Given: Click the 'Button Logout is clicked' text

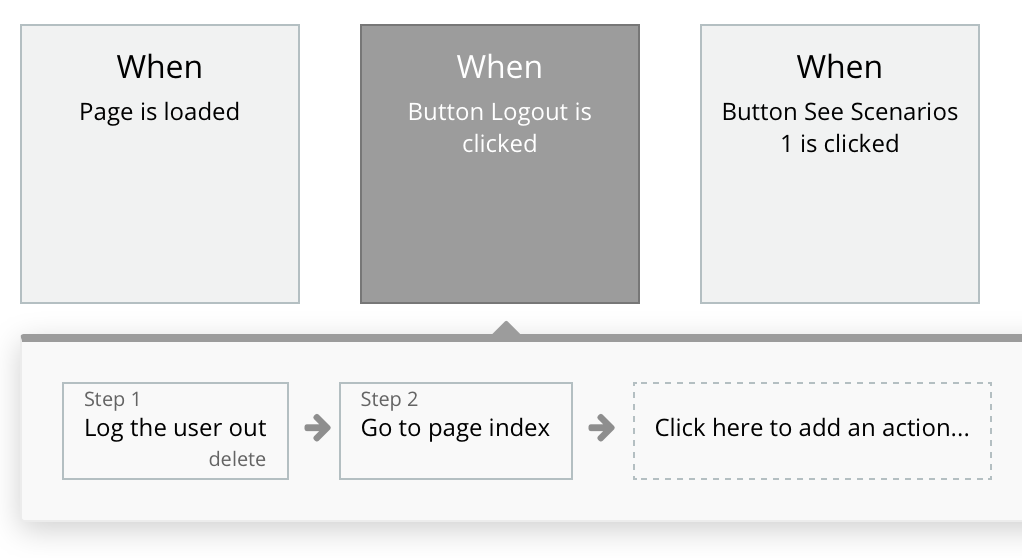Looking at the screenshot, I should coord(499,127).
